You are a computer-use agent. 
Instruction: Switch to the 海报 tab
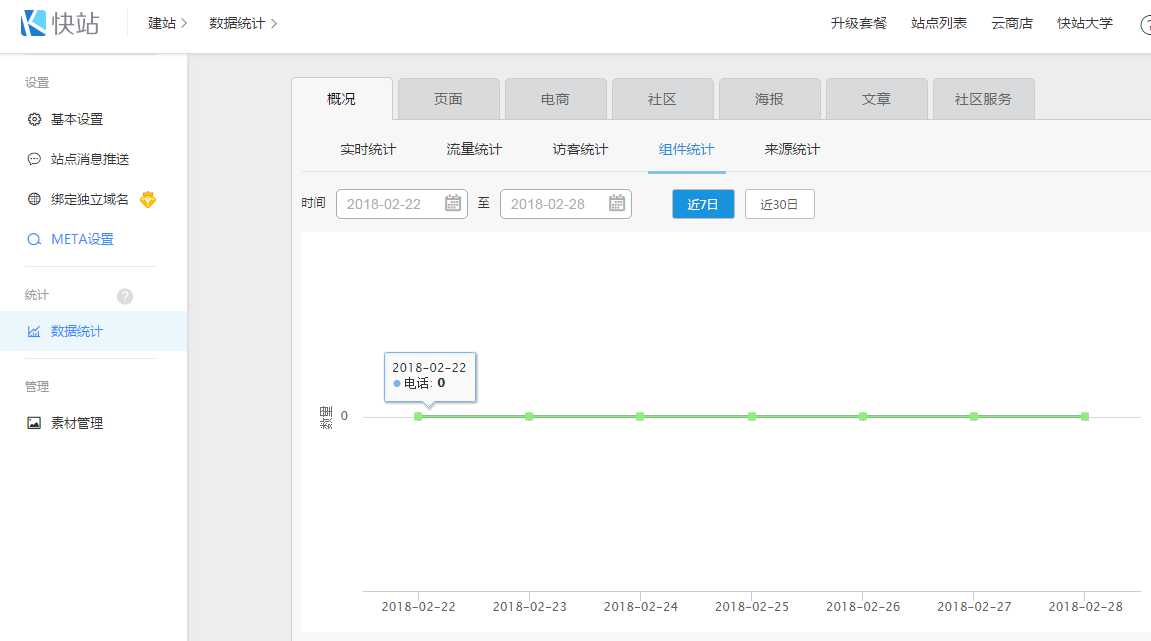click(x=769, y=99)
